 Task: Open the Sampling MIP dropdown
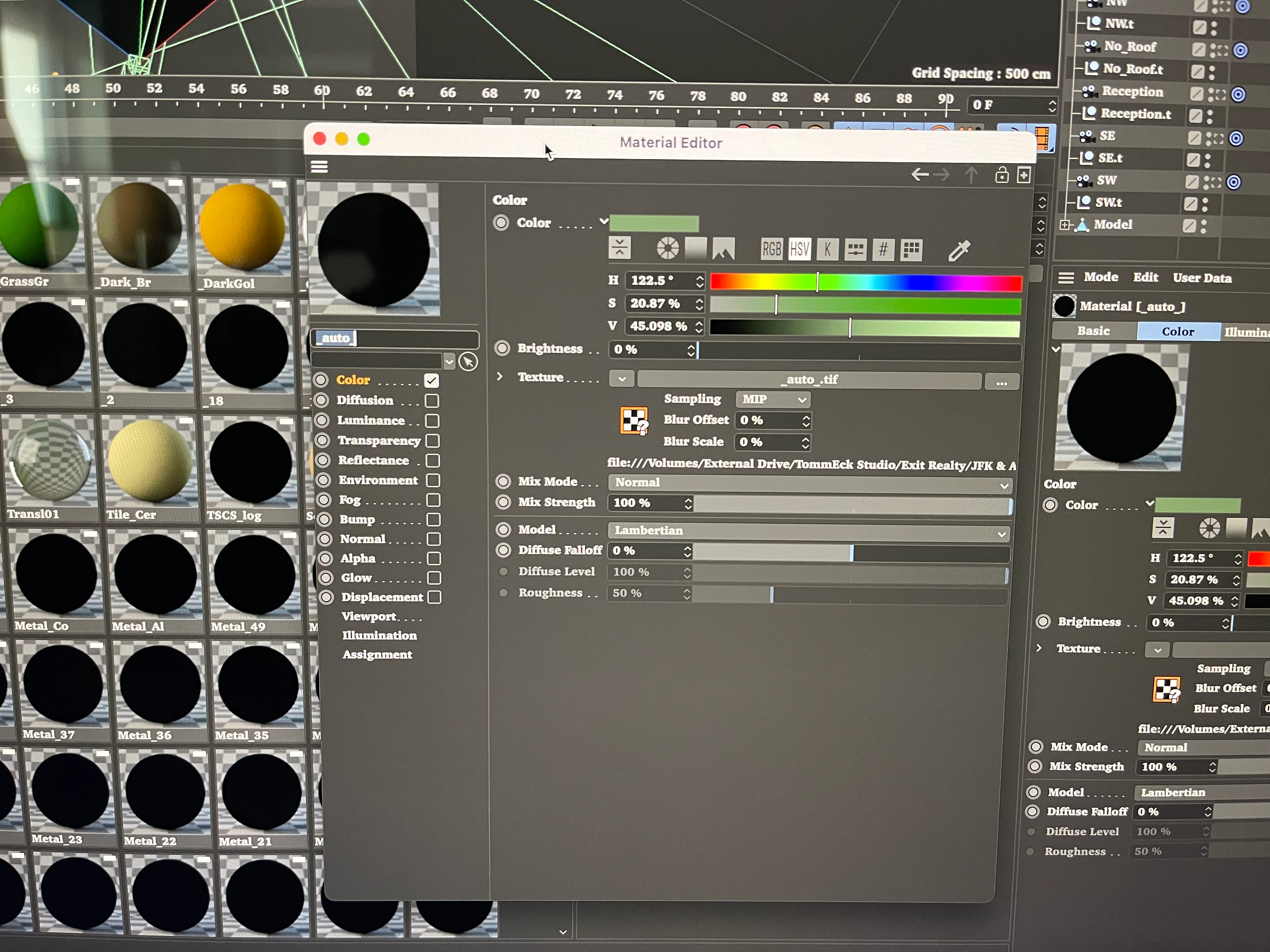coord(773,399)
